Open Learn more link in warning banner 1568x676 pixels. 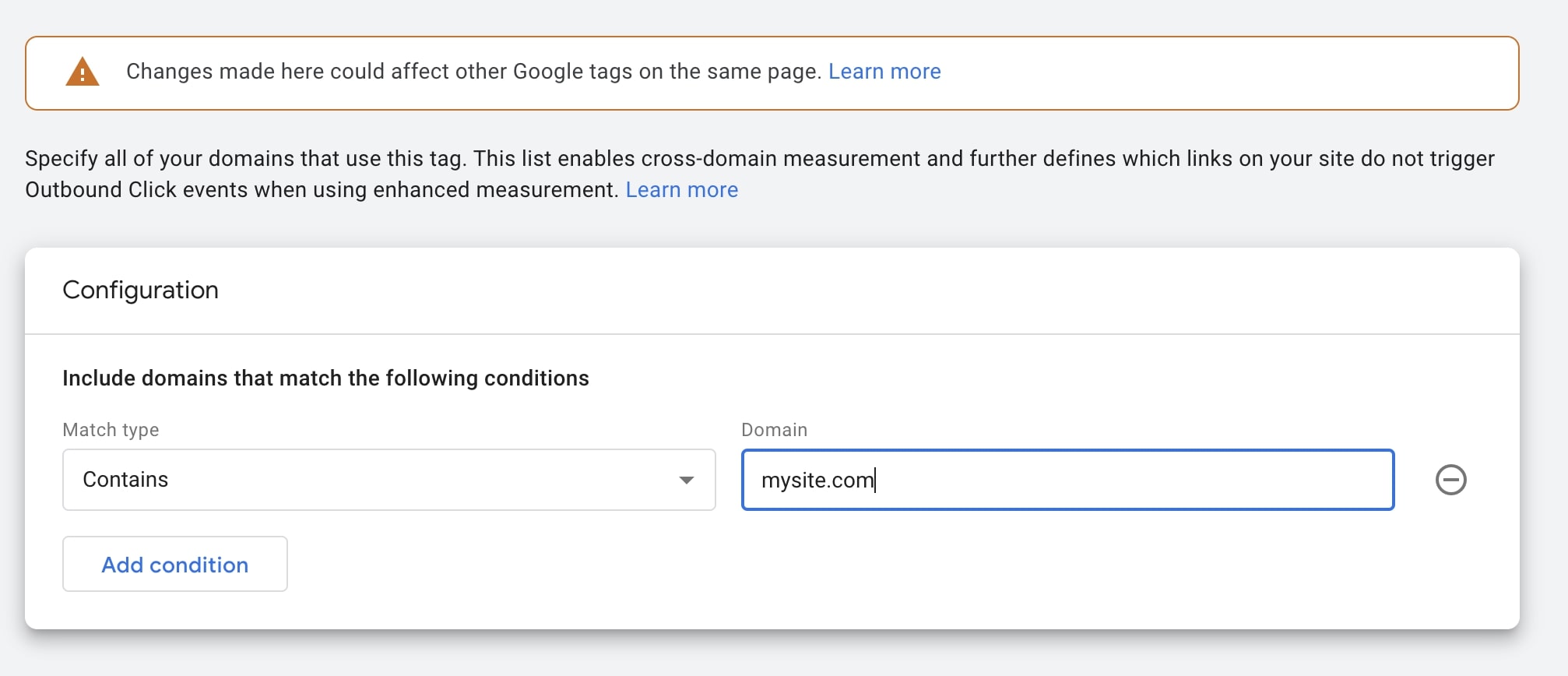[x=884, y=72]
